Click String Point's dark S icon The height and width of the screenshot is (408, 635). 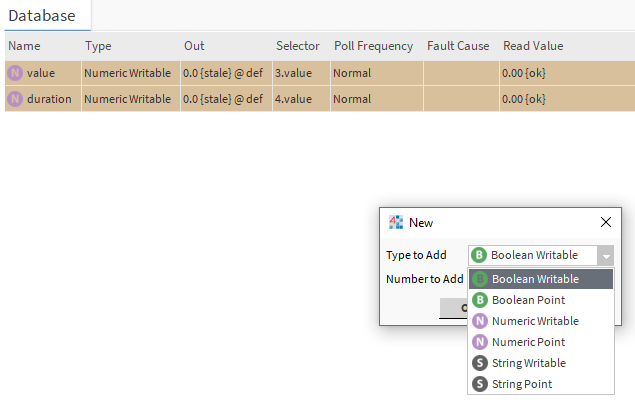point(480,384)
